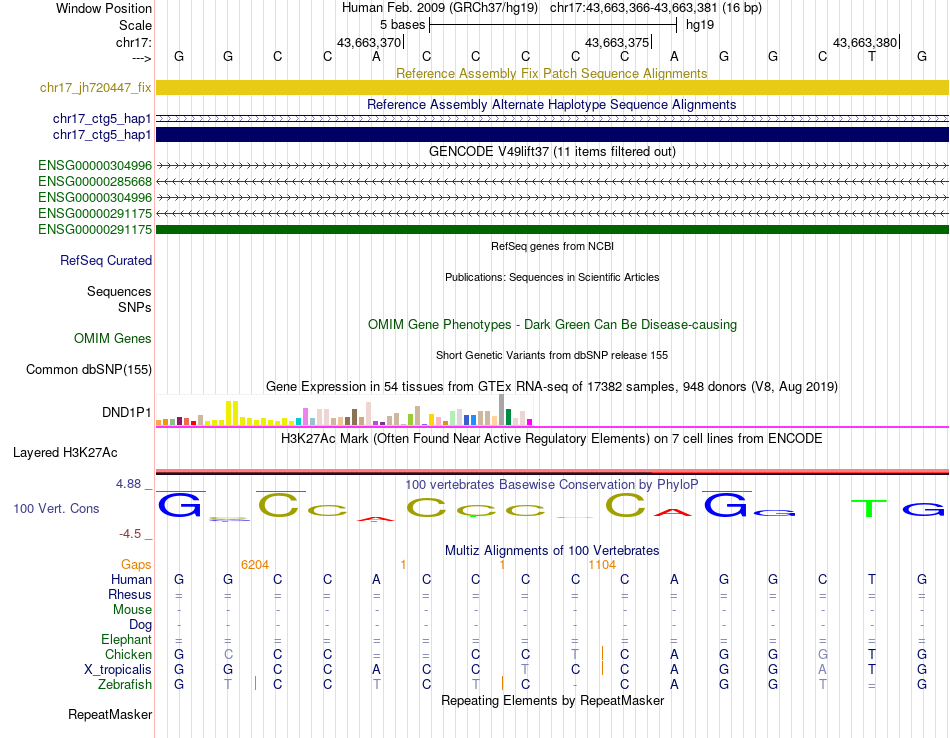
Task: Open title 'Reference Assembly Fix Patch Sequence Alignments'
Action: [552, 73]
